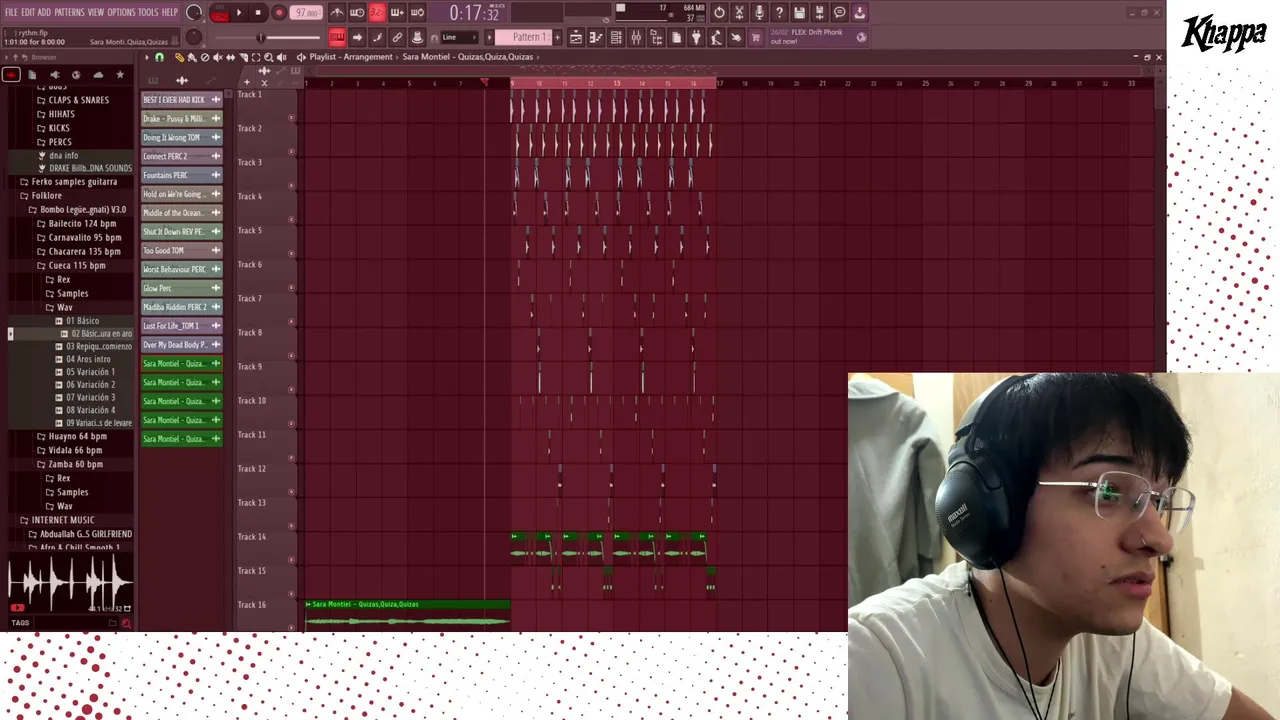Viewport: 1280px width, 720px height.
Task: Select the BEST I EVER HAD KICK clip
Action: point(182,99)
